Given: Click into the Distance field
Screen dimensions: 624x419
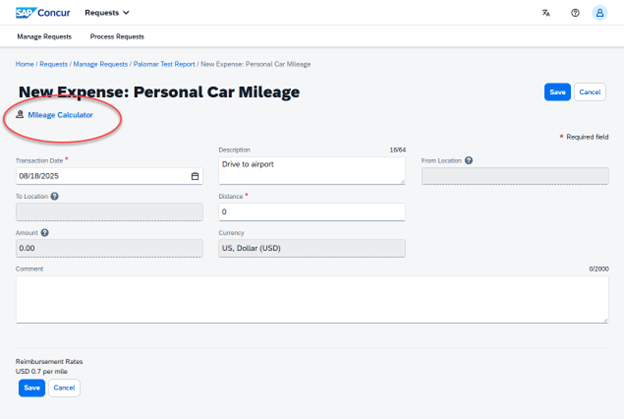Looking at the screenshot, I should coord(312,212).
